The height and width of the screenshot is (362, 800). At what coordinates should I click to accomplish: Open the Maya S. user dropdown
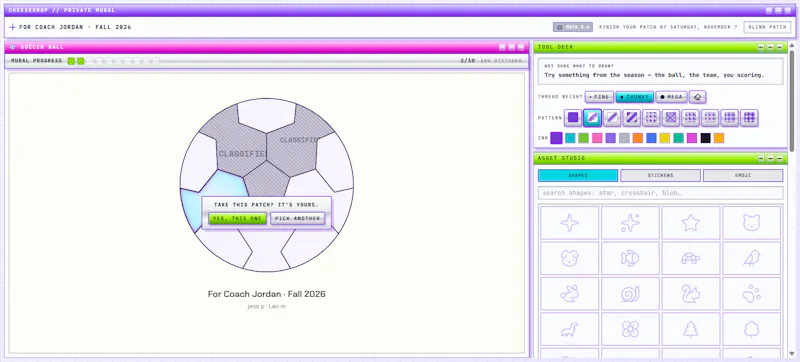(x=572, y=27)
